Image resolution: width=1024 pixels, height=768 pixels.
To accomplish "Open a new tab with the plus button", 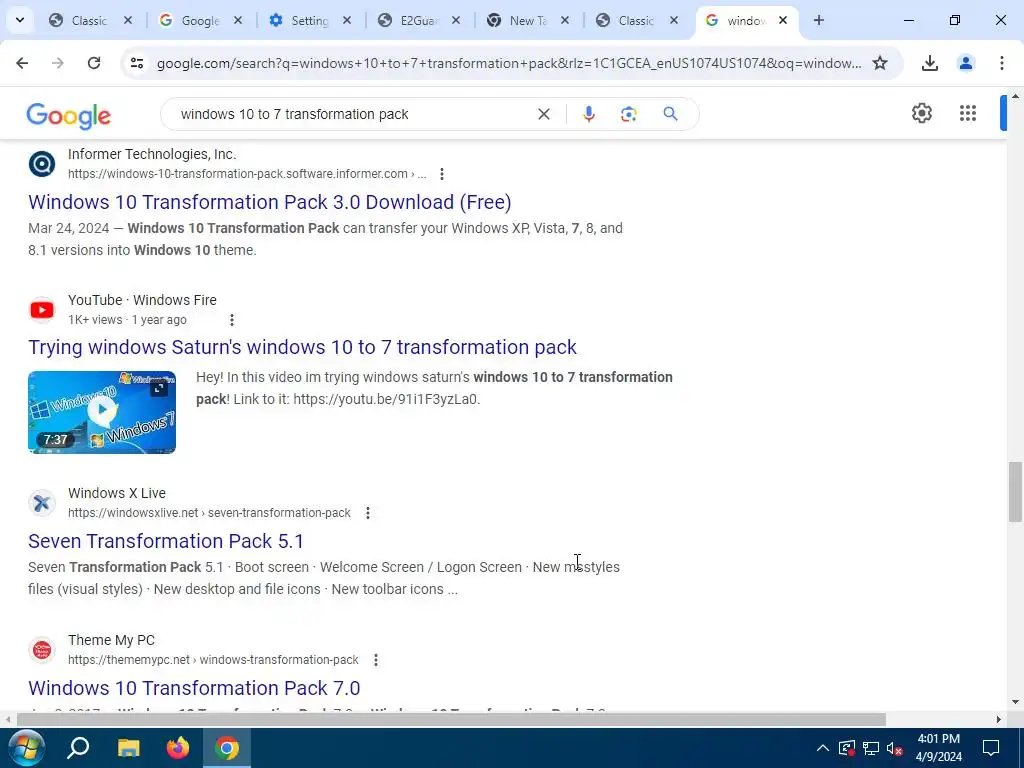I will coord(818,20).
